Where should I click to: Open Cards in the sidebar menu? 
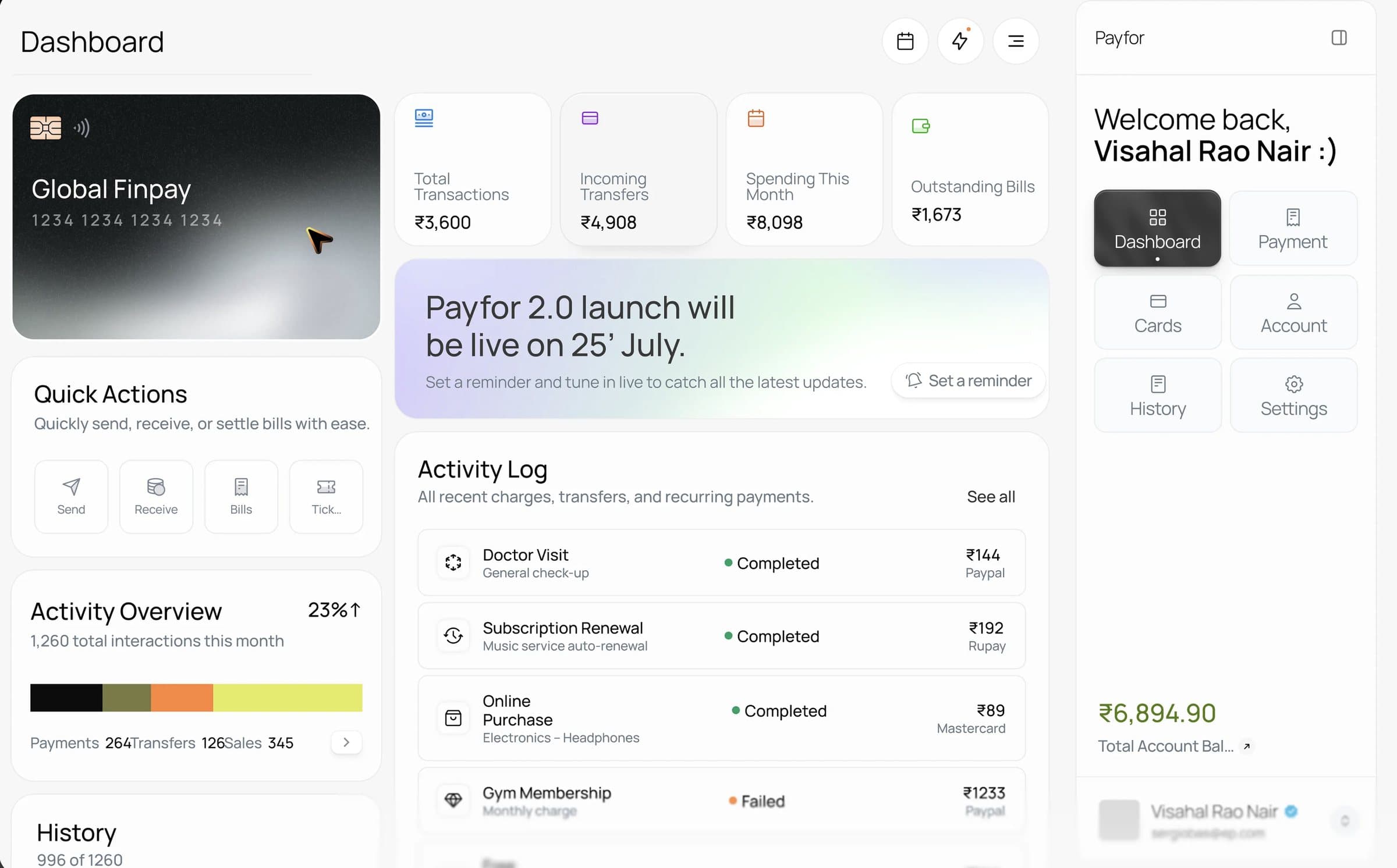coord(1157,312)
